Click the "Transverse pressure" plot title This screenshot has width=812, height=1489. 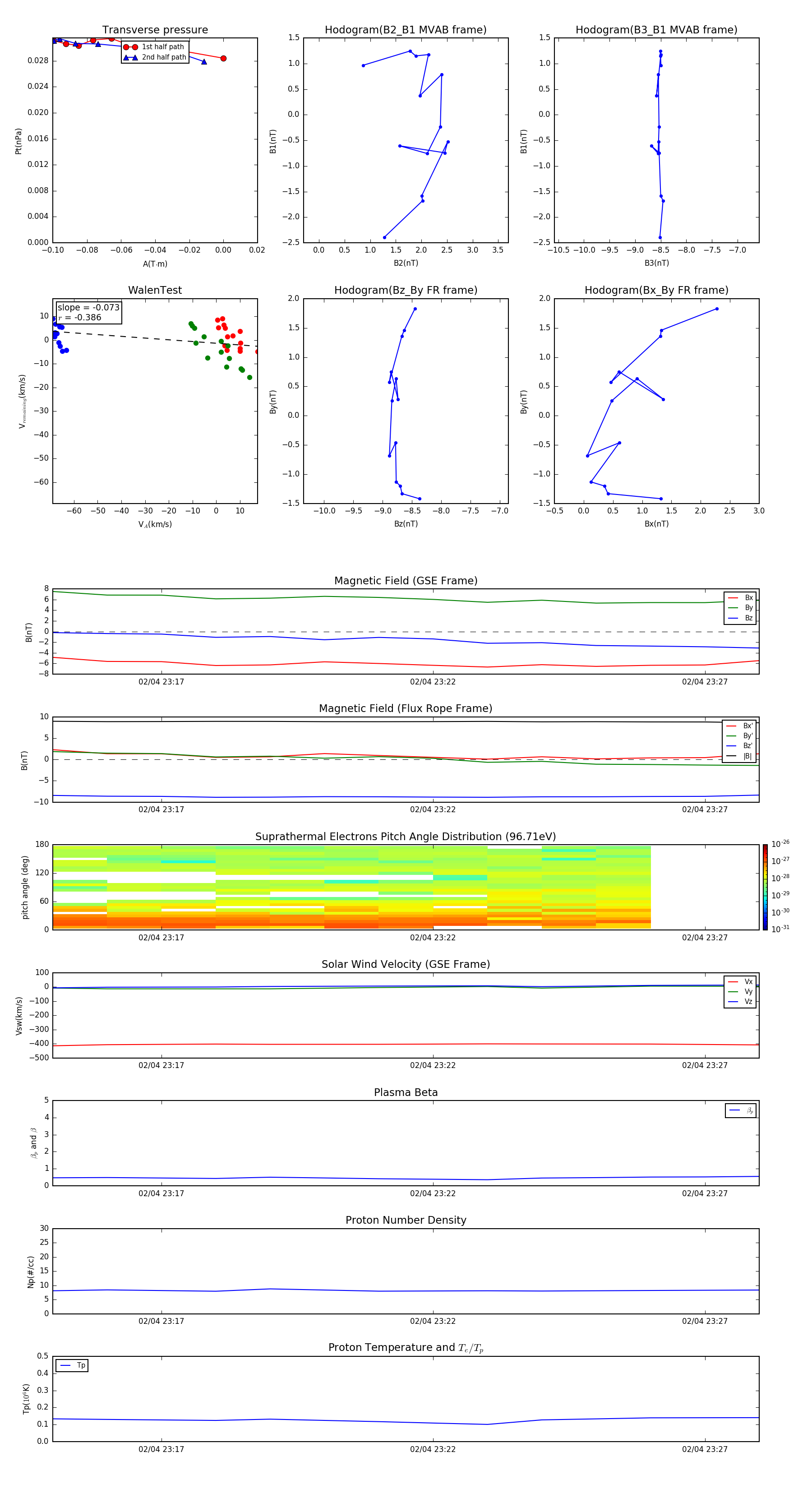tap(155, 30)
